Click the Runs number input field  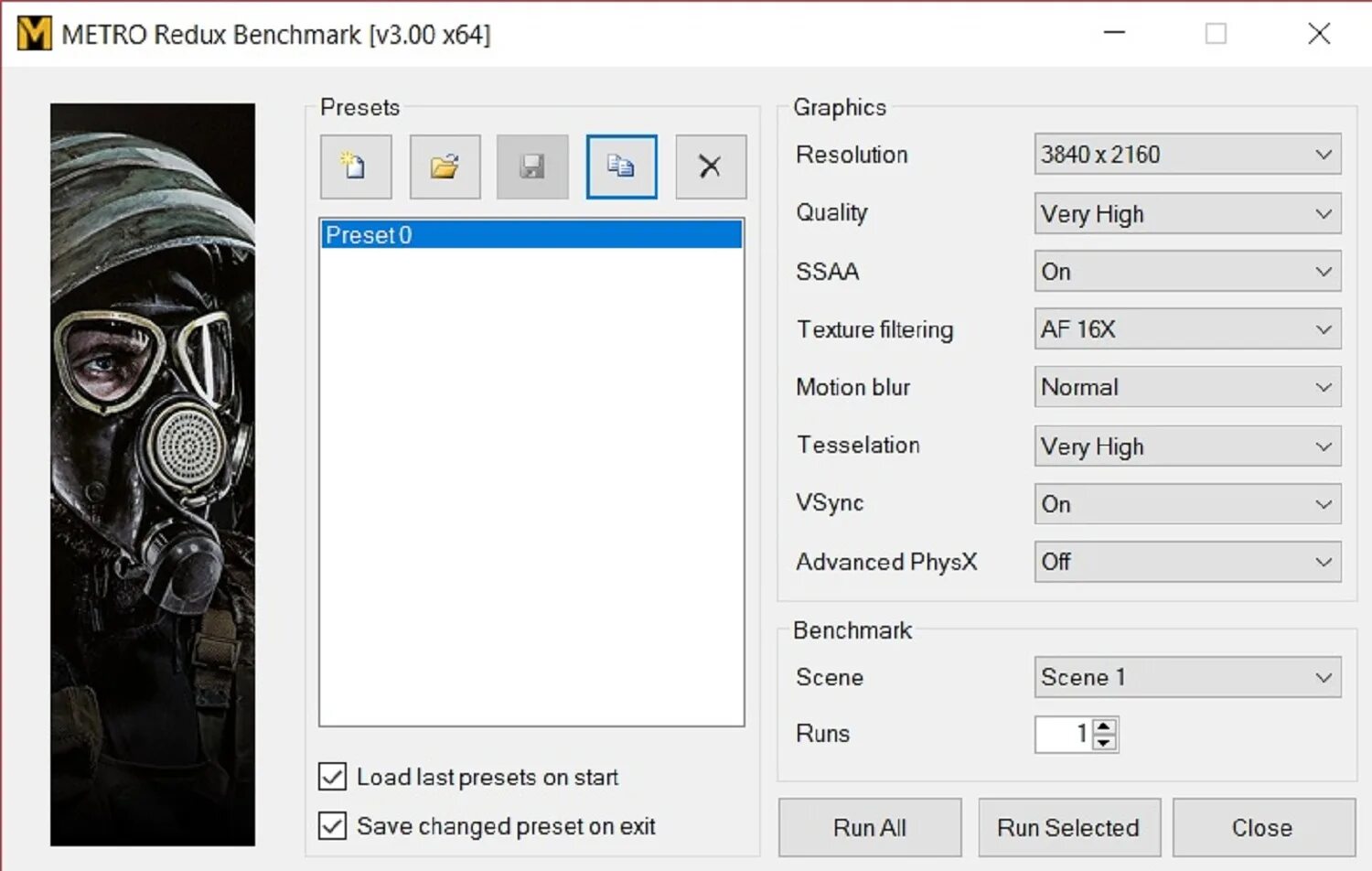1063,734
